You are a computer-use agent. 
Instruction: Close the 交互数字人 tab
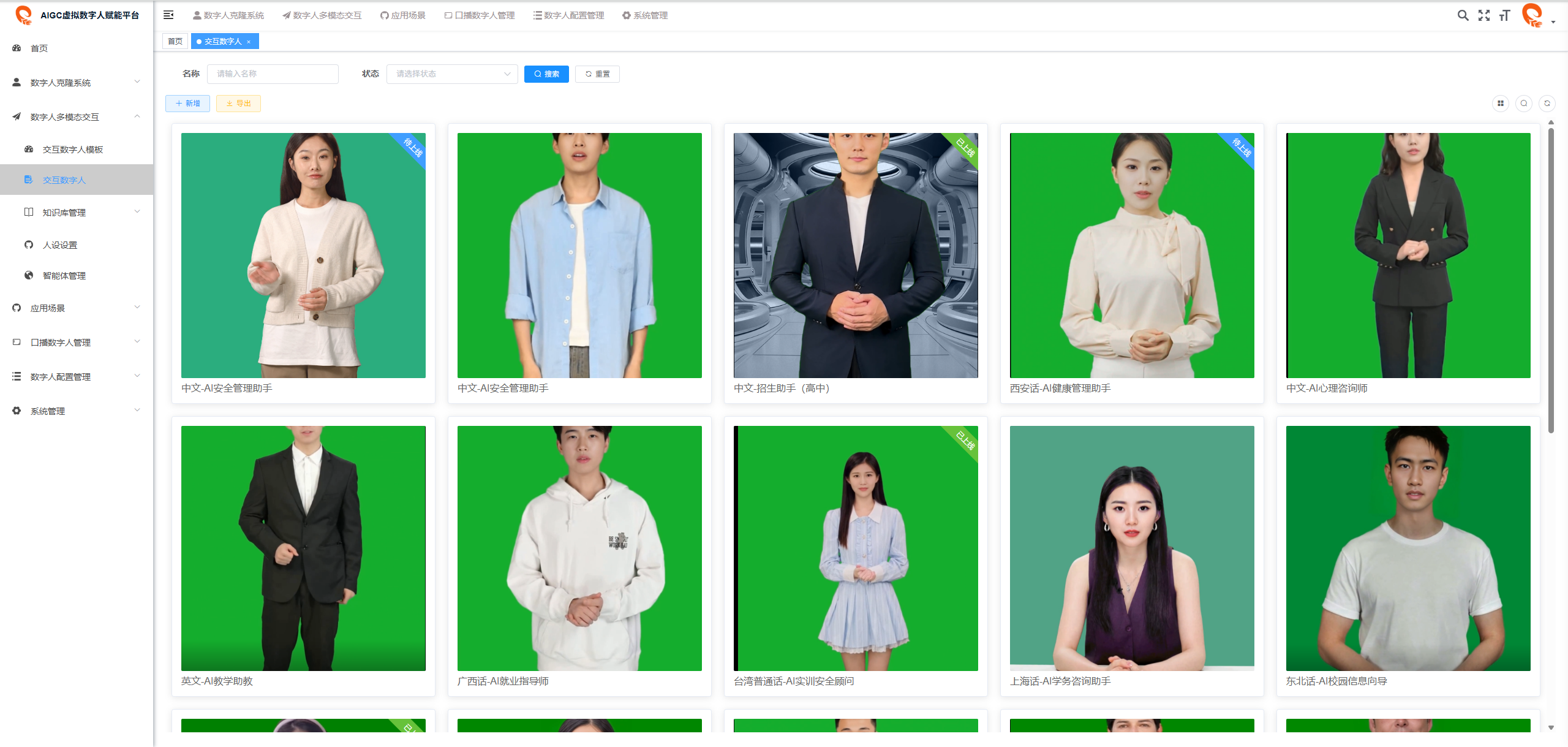tap(249, 42)
